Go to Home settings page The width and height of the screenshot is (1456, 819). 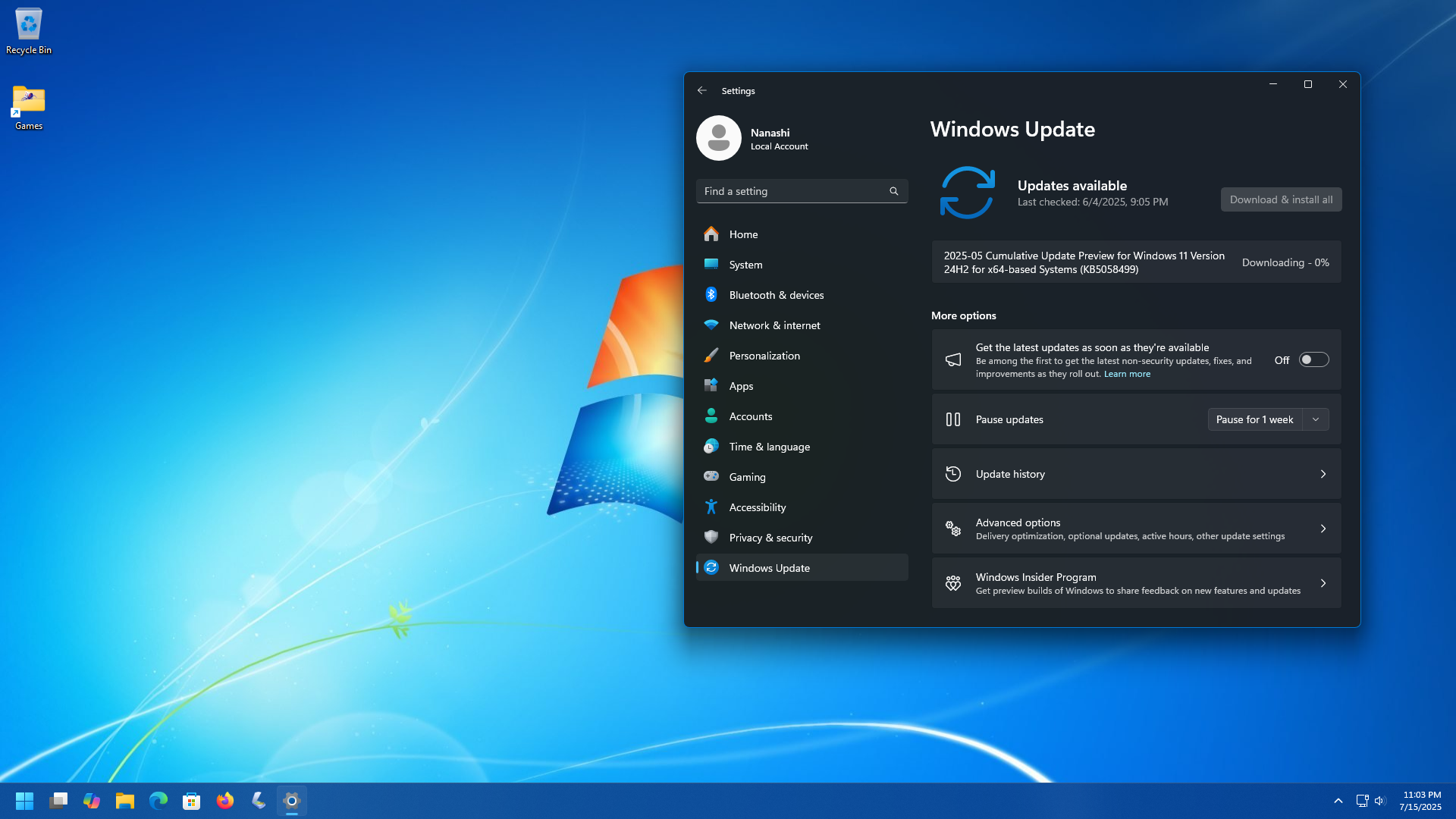[x=802, y=234]
